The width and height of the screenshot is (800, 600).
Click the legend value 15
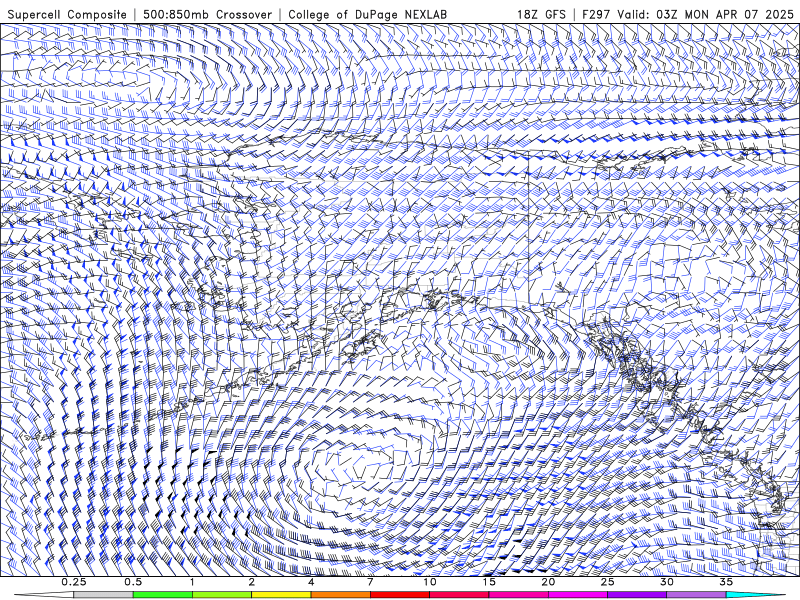[489, 582]
